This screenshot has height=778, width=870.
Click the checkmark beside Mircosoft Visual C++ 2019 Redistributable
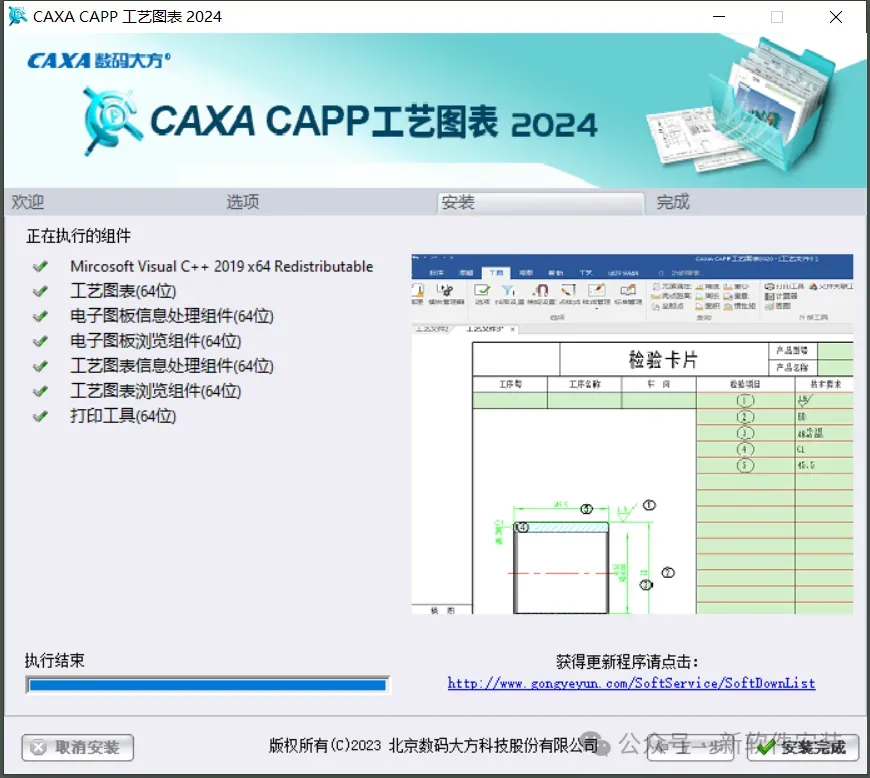pos(40,266)
